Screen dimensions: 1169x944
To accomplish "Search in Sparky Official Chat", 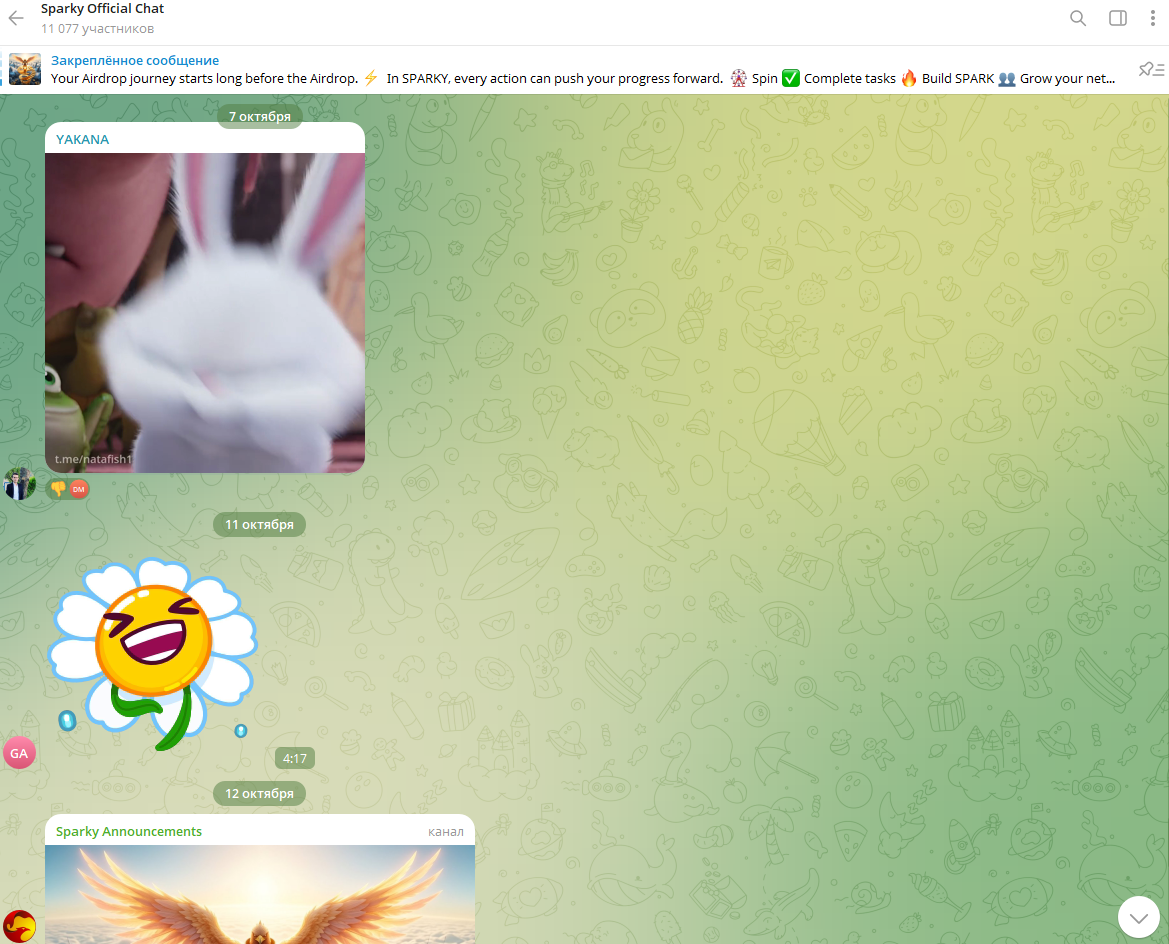I will click(x=1078, y=18).
